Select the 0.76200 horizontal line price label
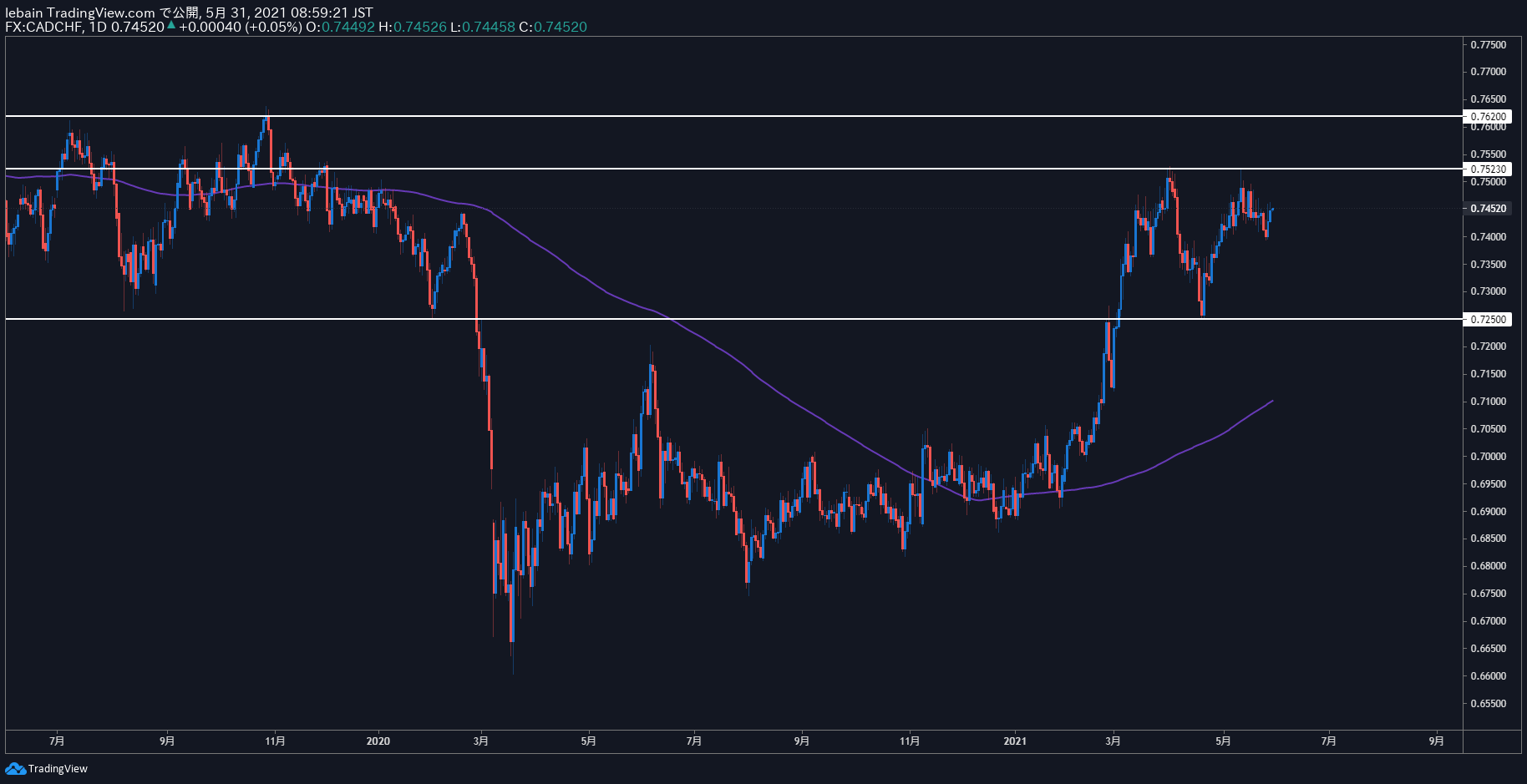 pyautogui.click(x=1488, y=117)
